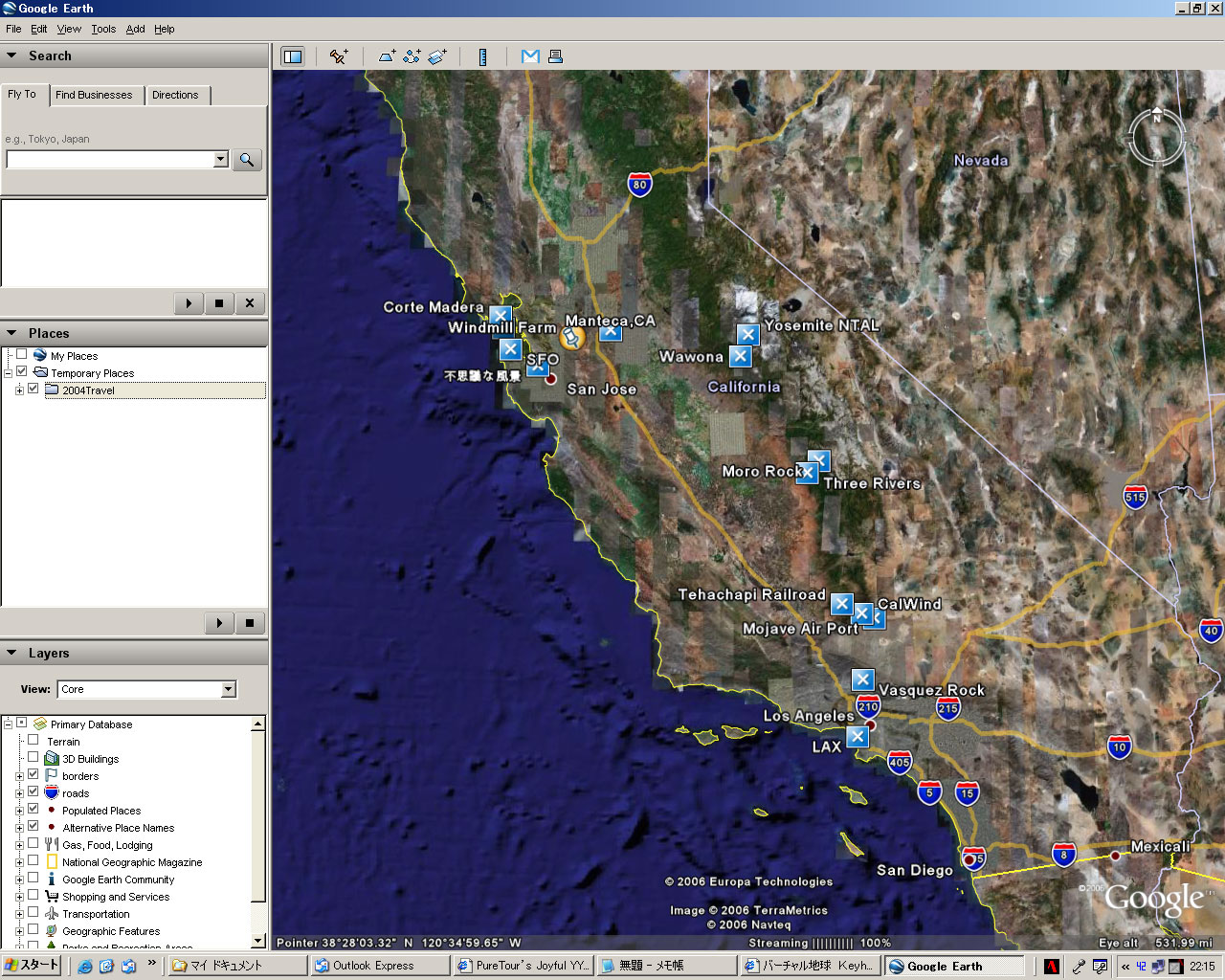
Task: Add a placemark with pushpin icon
Action: coord(339,56)
